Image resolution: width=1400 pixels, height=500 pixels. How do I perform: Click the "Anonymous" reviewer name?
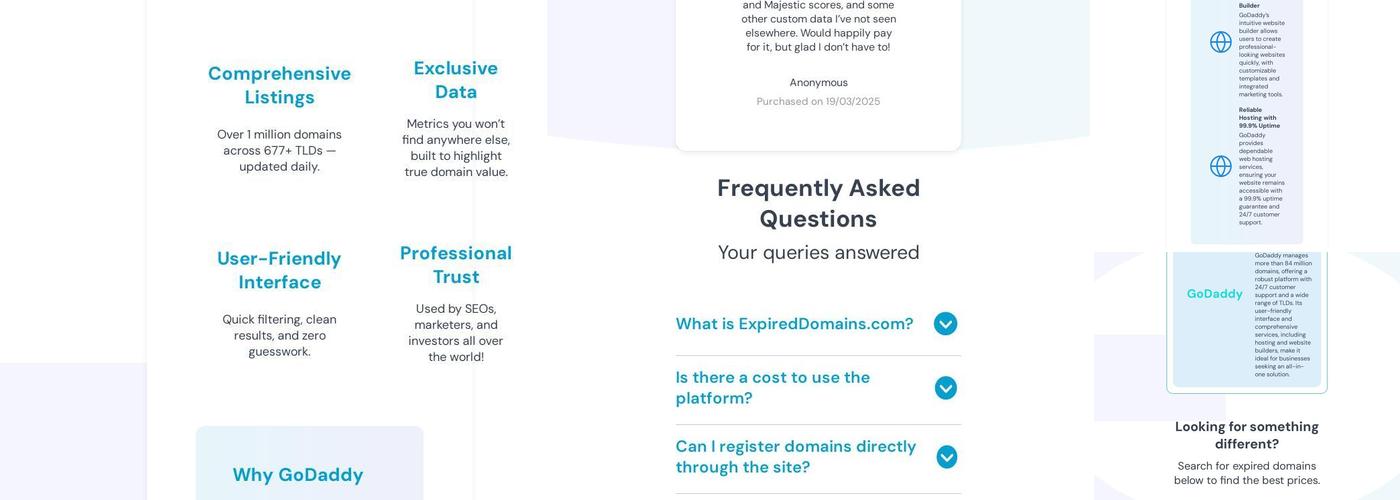tap(818, 83)
